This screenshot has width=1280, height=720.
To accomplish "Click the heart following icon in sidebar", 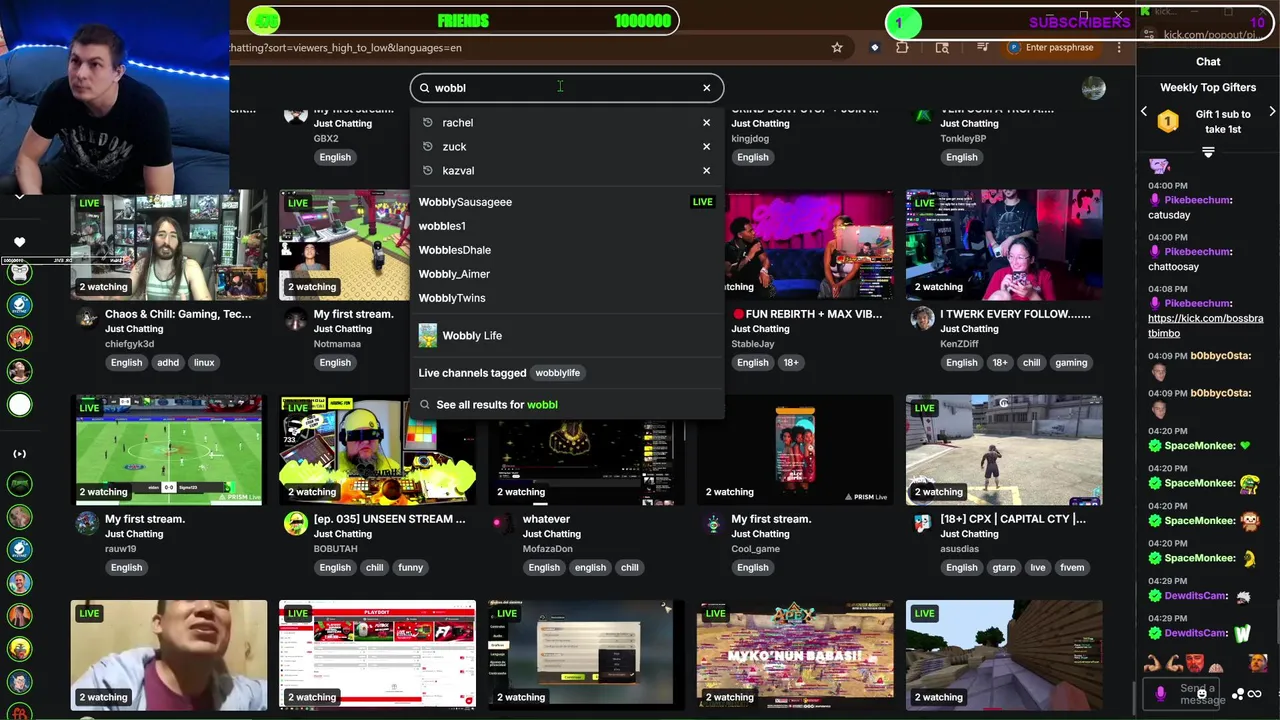I will (19, 242).
